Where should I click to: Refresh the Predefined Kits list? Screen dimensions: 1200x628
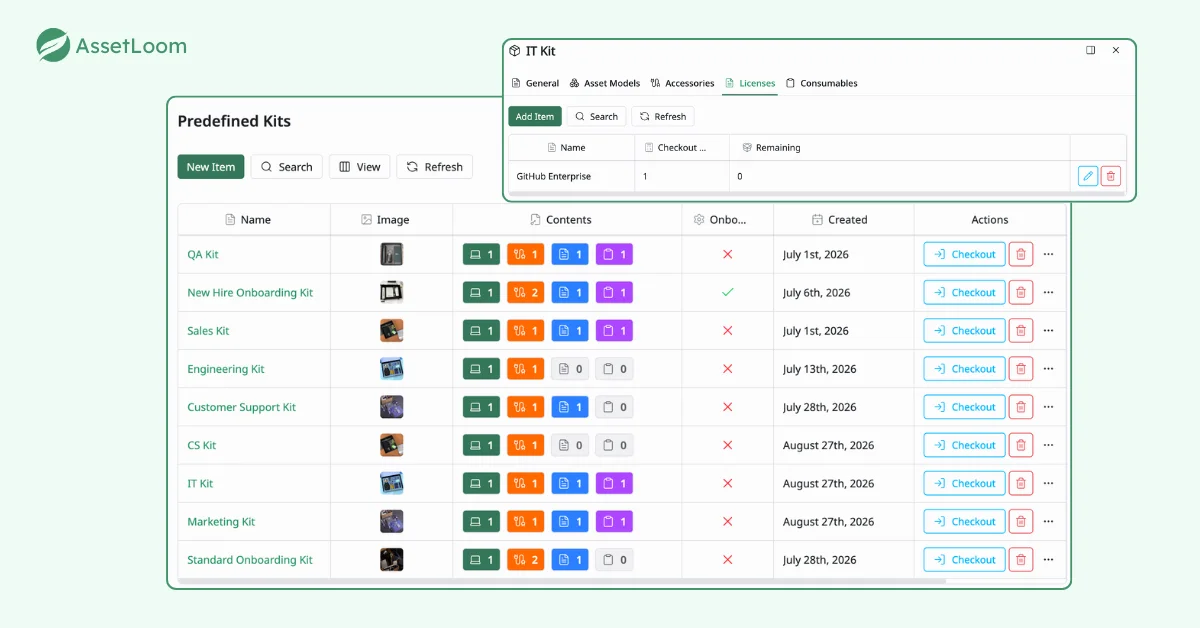point(434,167)
